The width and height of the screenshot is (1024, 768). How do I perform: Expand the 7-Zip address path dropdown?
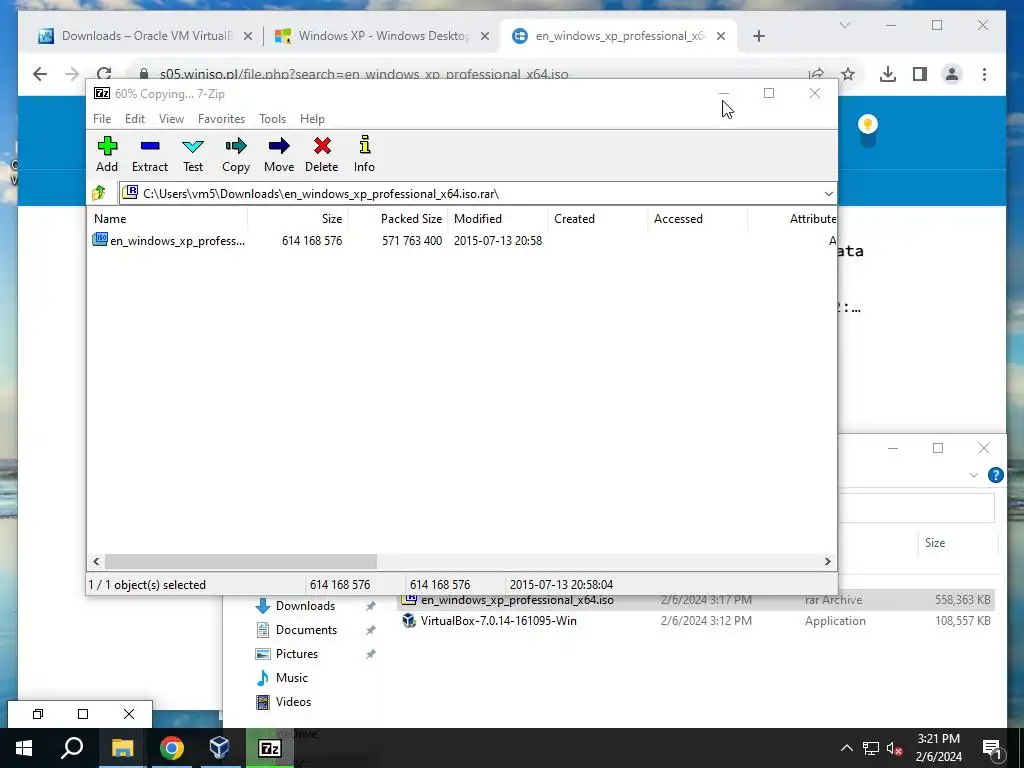(x=828, y=193)
